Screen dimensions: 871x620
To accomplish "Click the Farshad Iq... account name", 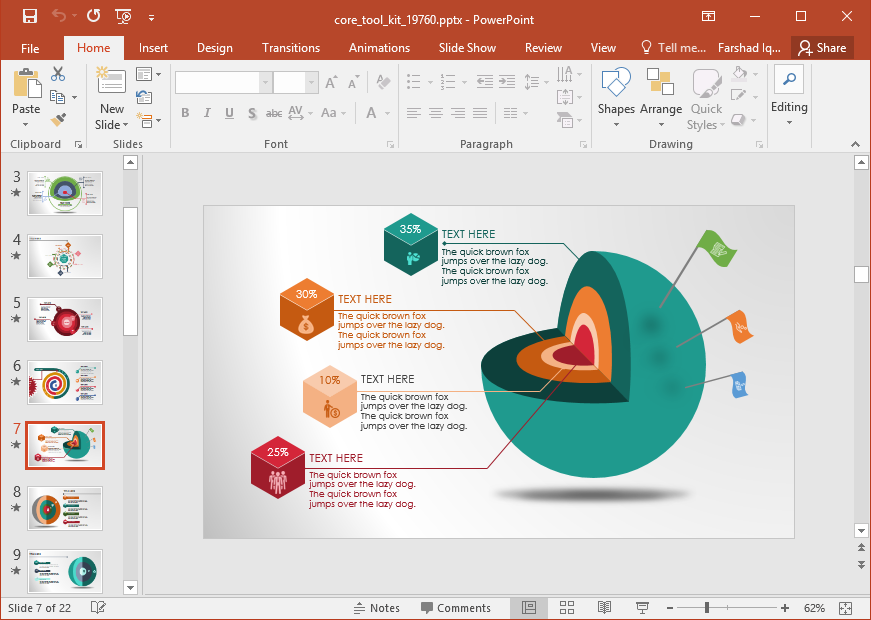I will click(x=749, y=48).
